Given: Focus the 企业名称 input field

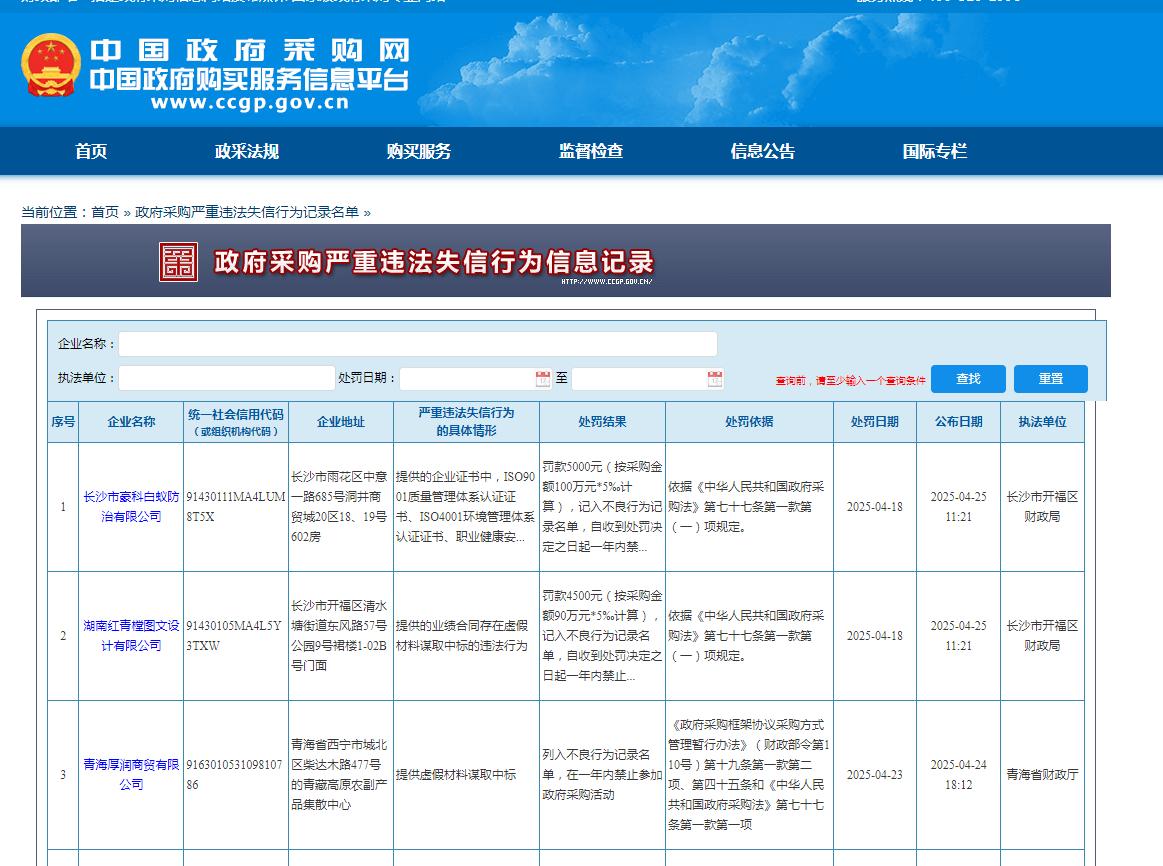Looking at the screenshot, I should click(417, 344).
